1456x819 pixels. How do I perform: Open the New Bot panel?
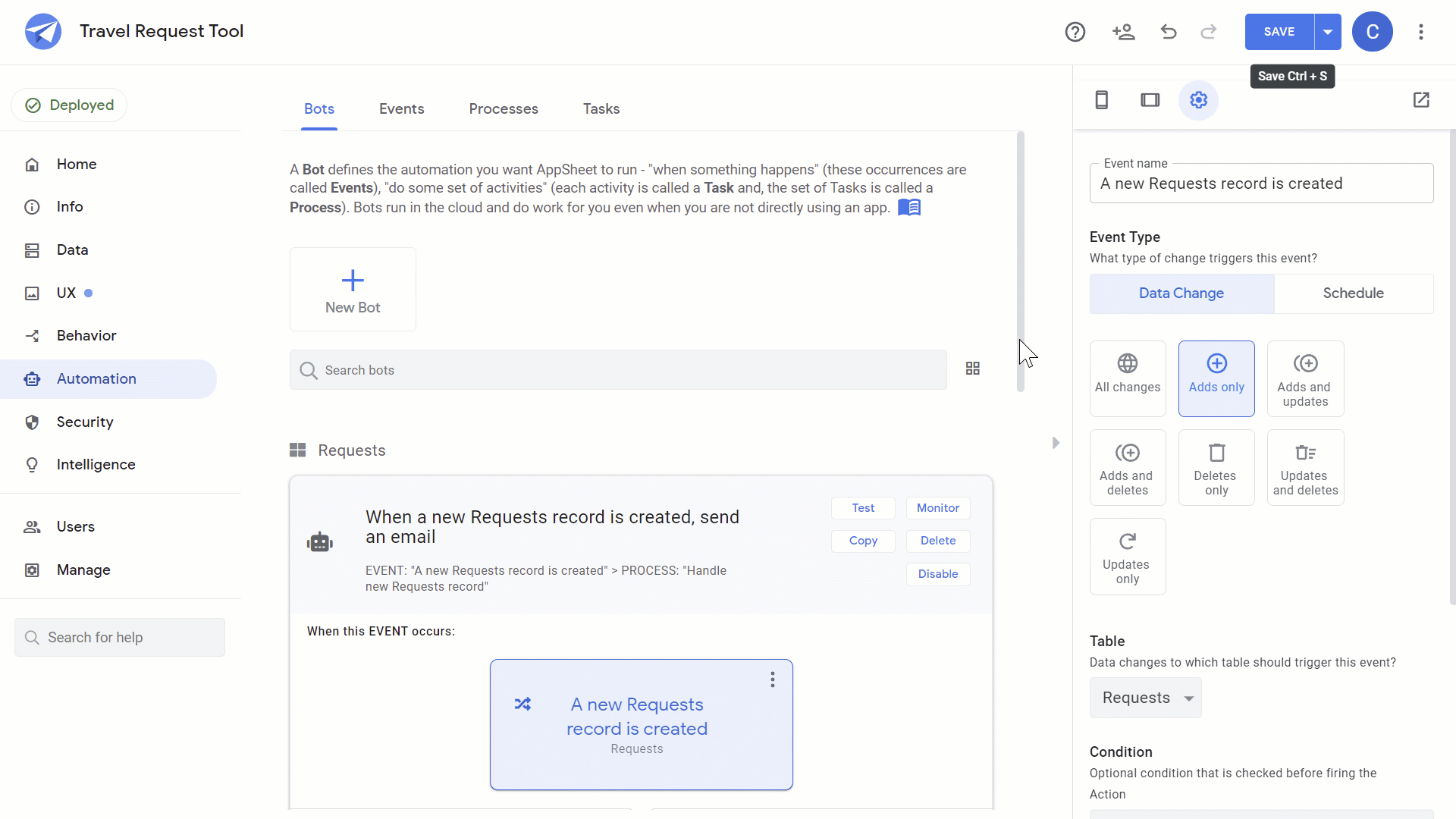(353, 290)
